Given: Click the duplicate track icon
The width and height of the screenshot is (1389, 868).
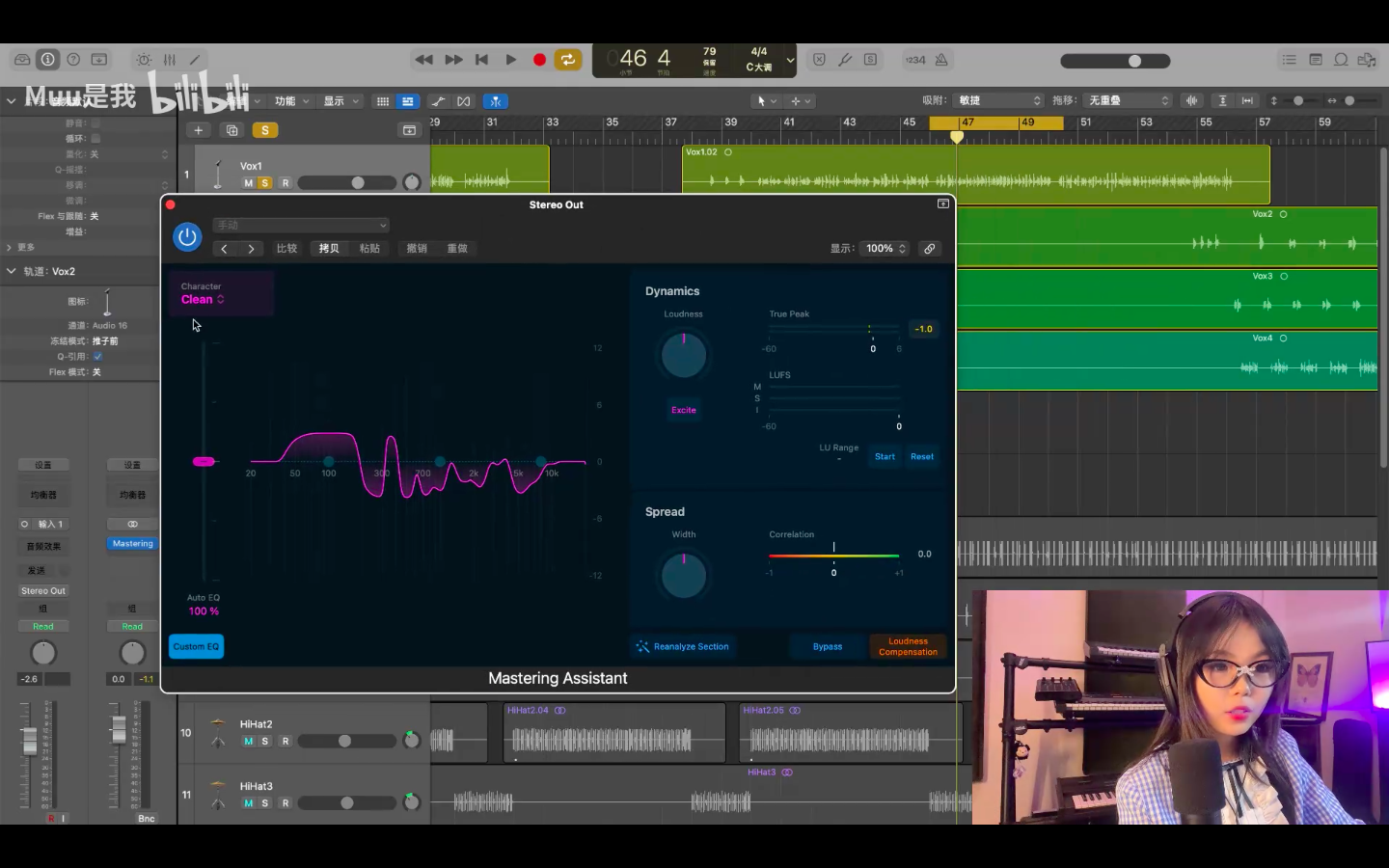Looking at the screenshot, I should pyautogui.click(x=231, y=130).
